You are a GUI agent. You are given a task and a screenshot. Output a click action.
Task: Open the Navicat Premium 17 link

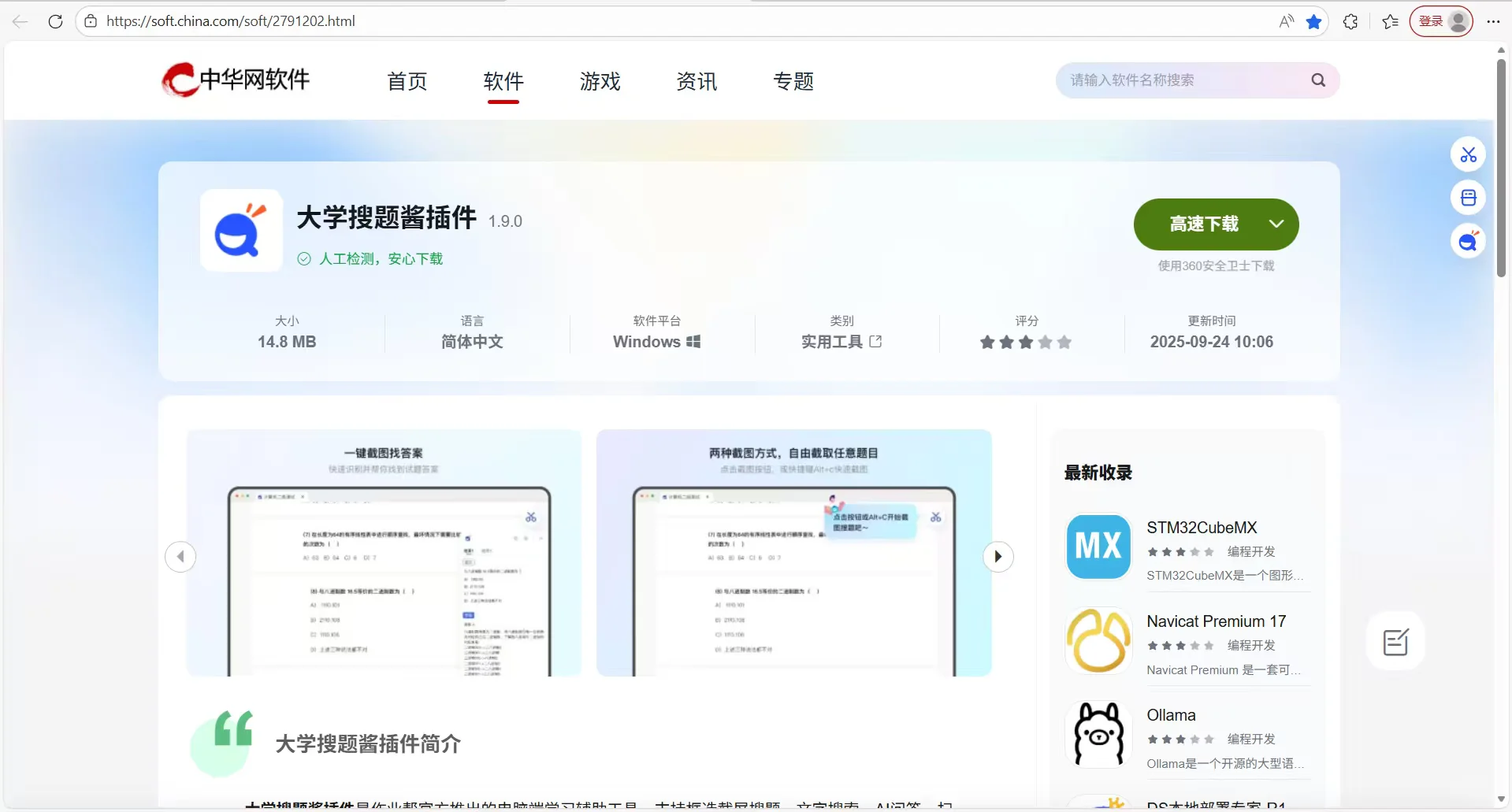point(1216,621)
